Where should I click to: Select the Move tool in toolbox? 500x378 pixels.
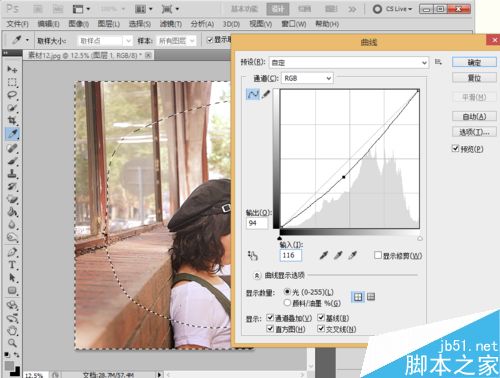[12, 69]
